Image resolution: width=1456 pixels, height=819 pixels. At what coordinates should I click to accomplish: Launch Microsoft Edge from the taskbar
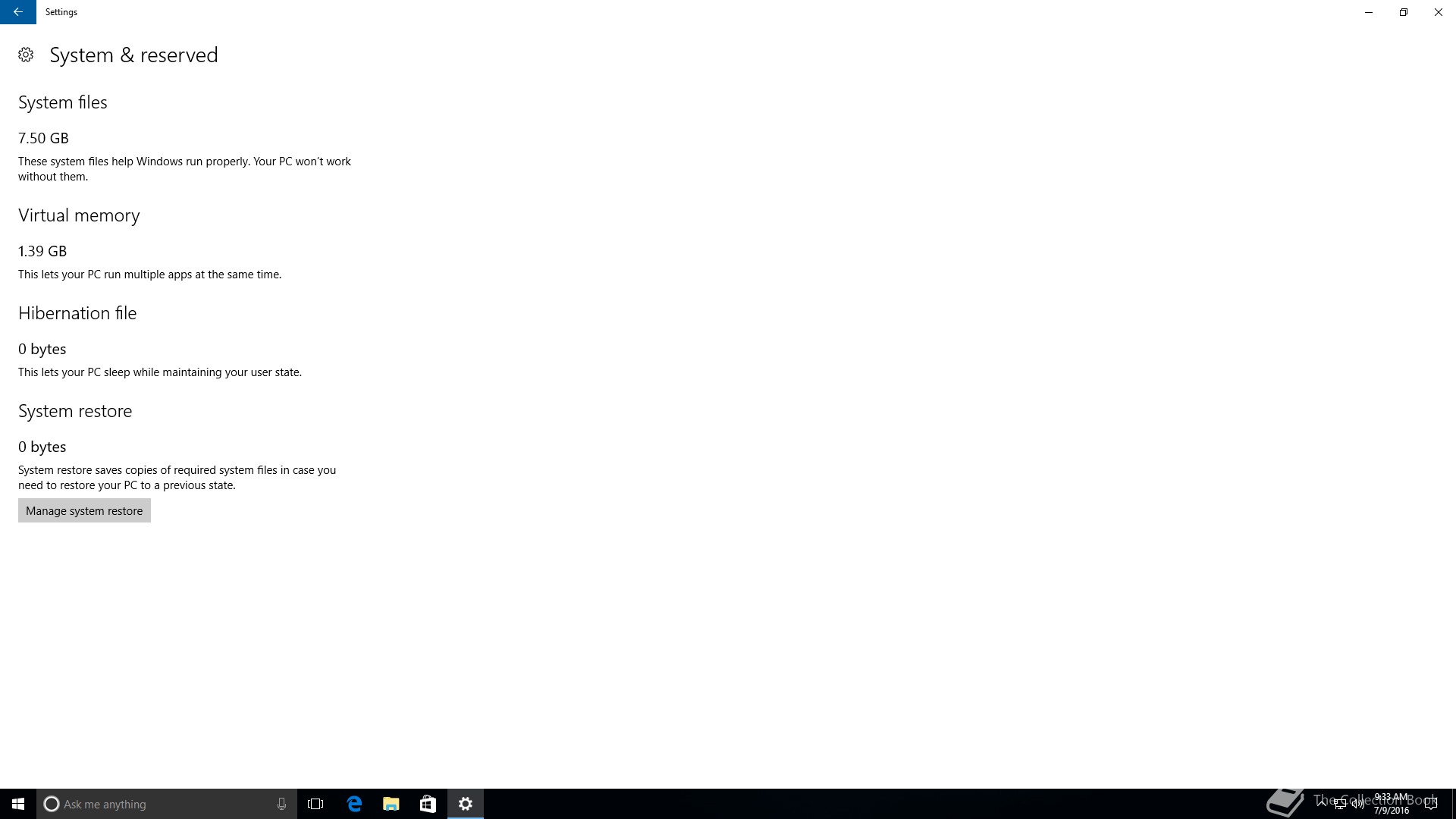click(354, 804)
